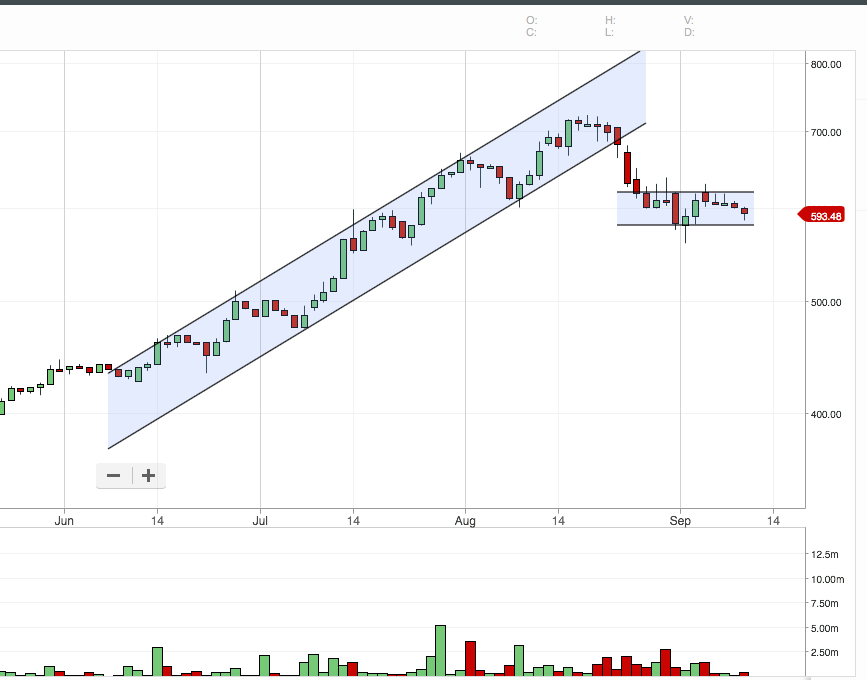Screen dimensions: 867x680
Task: Click the Jun date axis label
Action: pos(64,521)
